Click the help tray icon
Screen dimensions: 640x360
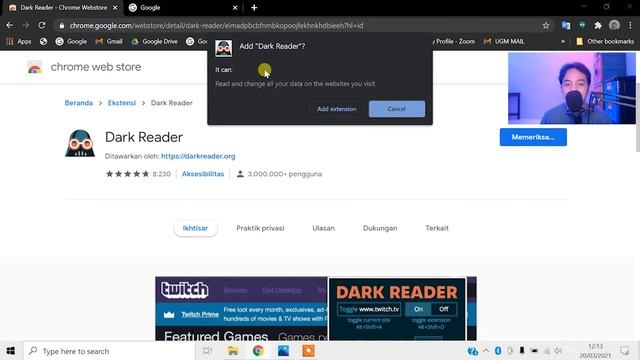[x=473, y=351]
